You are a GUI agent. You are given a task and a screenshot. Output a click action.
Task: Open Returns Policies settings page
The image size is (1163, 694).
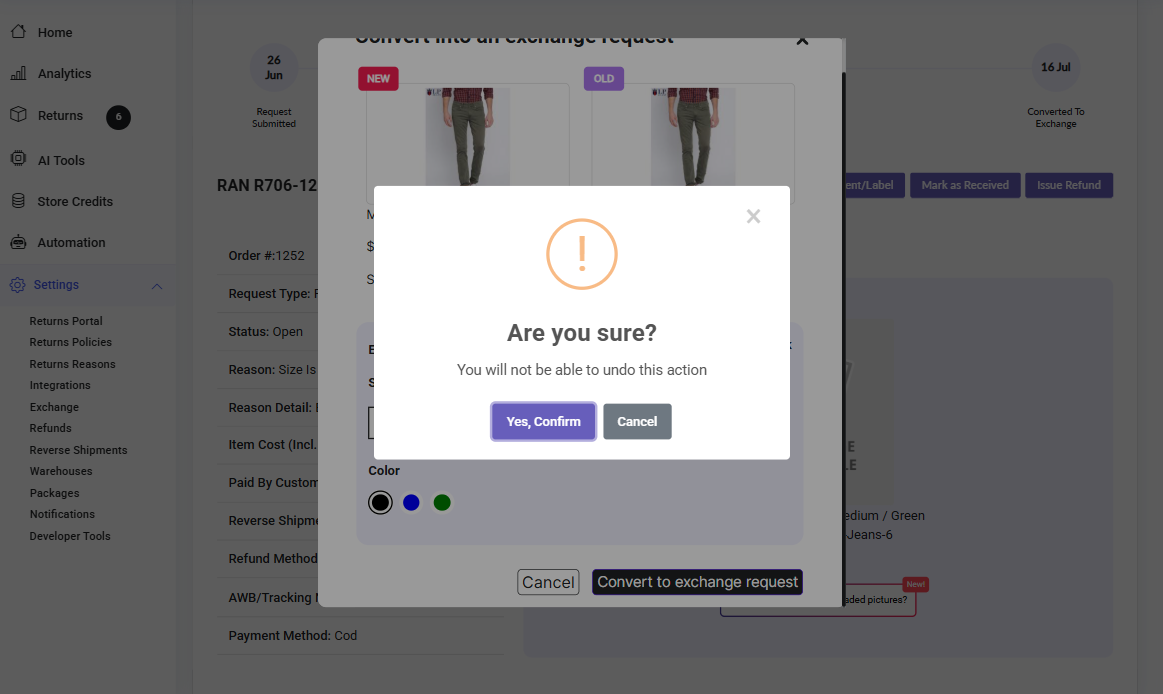(71, 342)
